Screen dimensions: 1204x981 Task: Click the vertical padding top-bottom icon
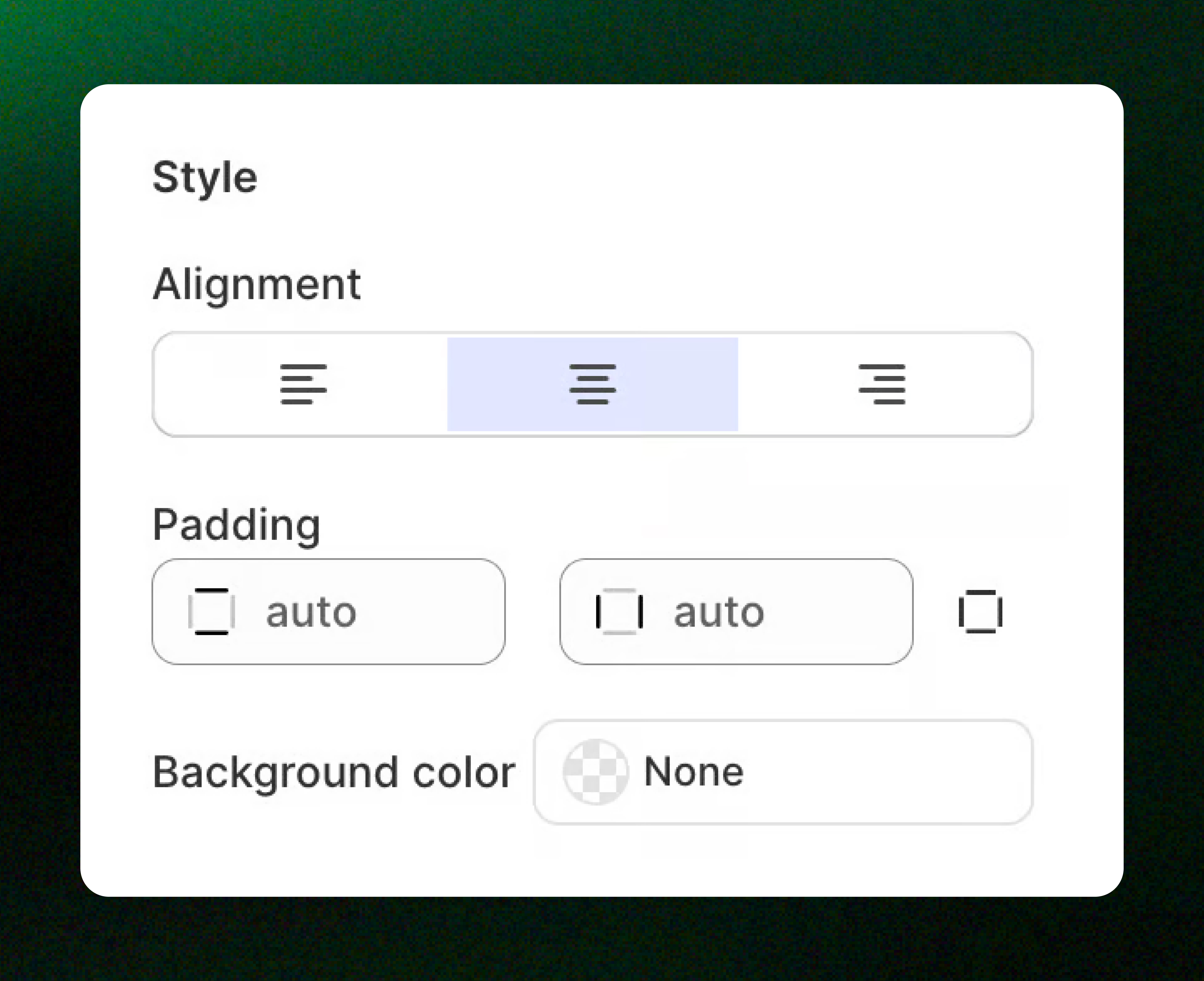click(x=211, y=612)
